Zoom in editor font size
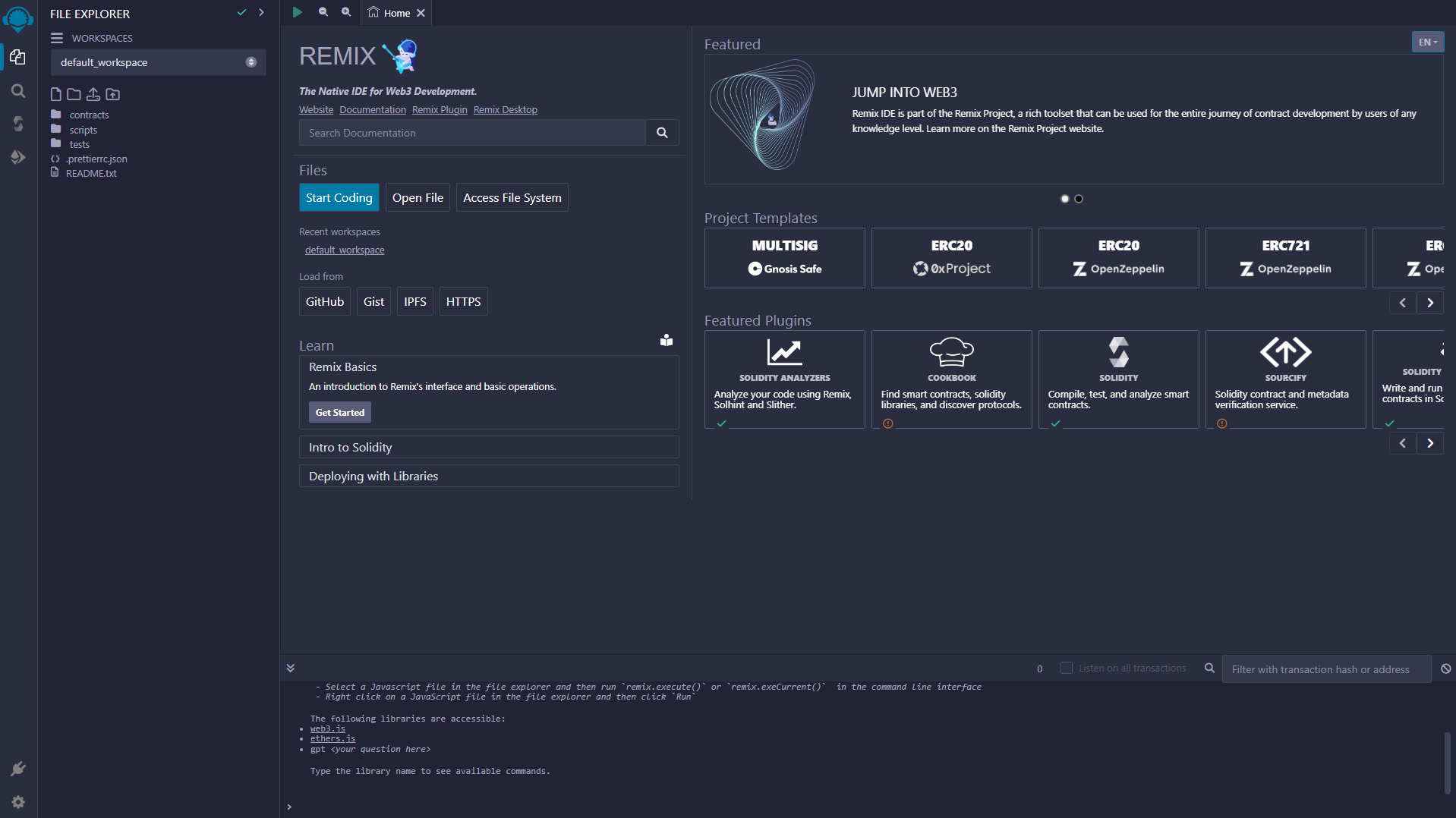 tap(346, 12)
